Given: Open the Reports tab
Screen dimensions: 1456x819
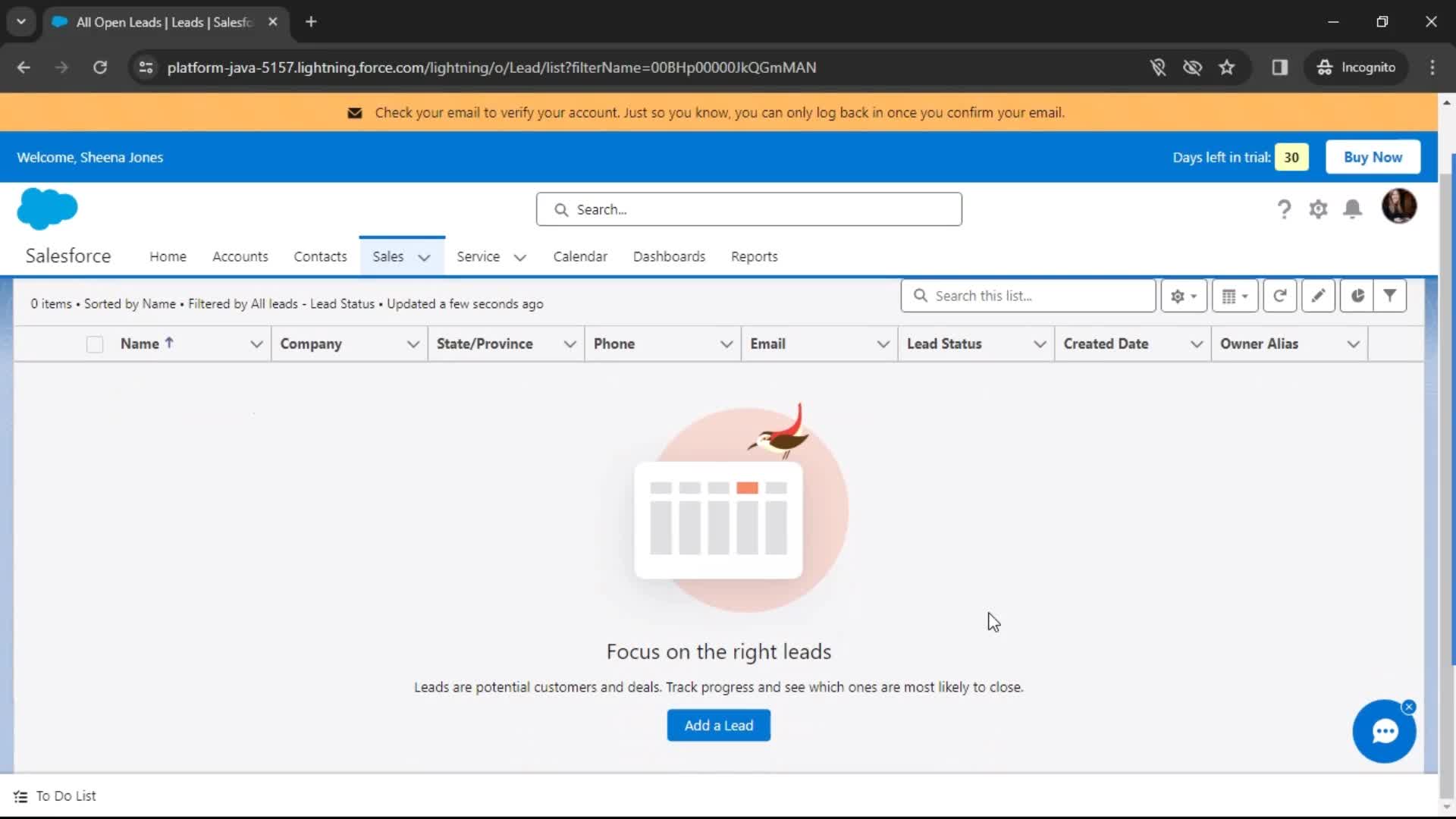Looking at the screenshot, I should [755, 256].
